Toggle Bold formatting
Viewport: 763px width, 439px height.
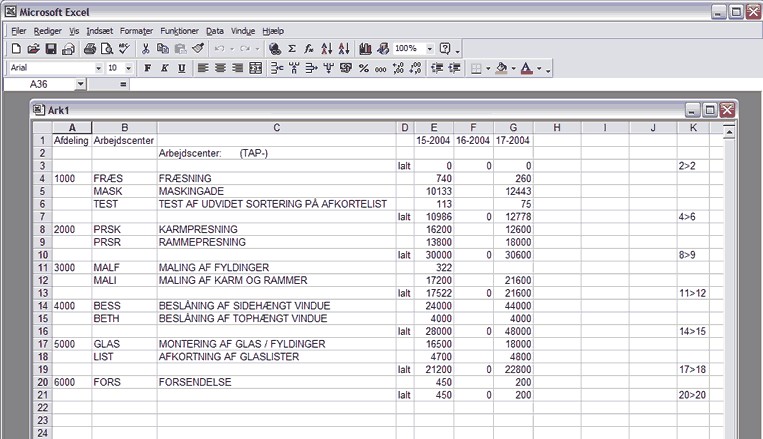(x=147, y=68)
